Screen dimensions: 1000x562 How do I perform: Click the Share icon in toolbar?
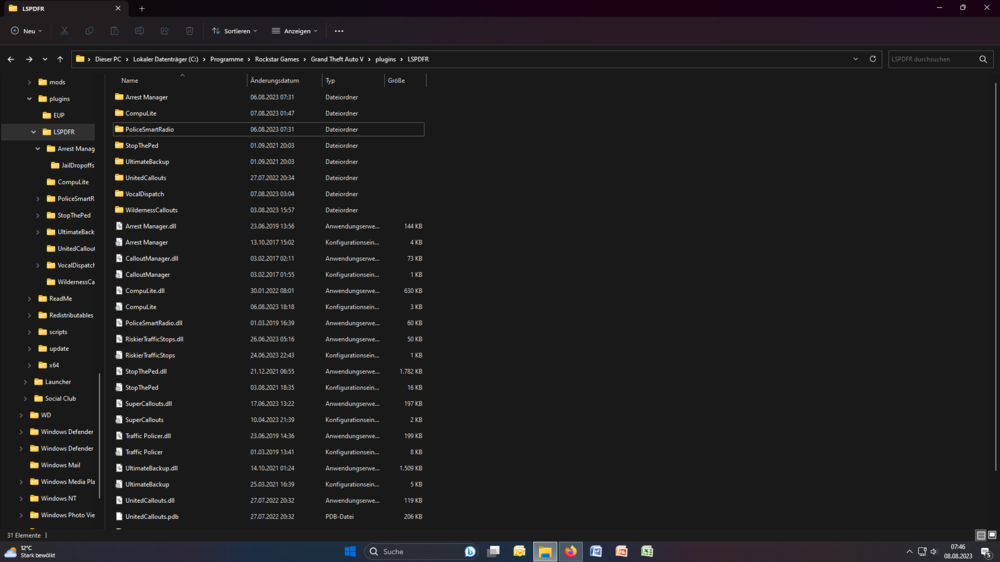[164, 31]
